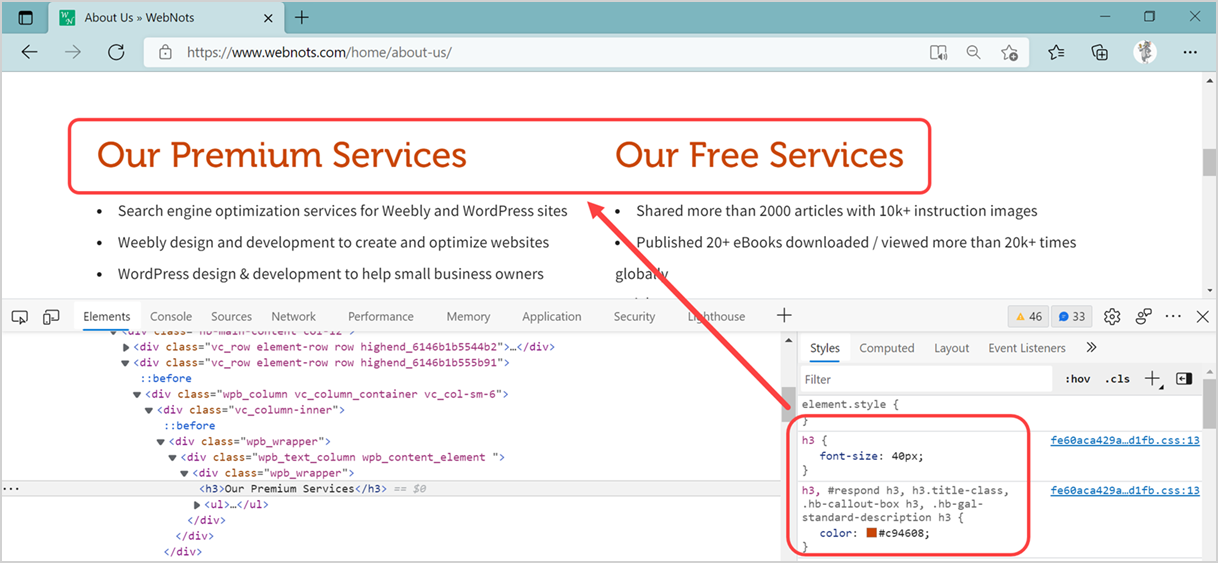Click the inspect element picker icon
The image size is (1218, 563).
[19, 317]
